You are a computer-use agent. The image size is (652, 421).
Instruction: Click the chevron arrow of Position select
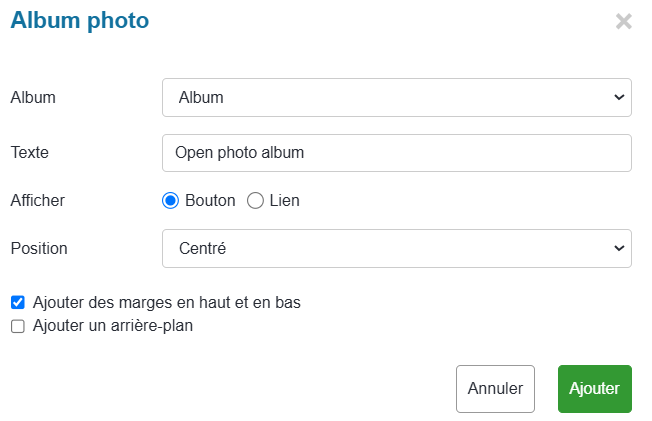click(x=617, y=248)
